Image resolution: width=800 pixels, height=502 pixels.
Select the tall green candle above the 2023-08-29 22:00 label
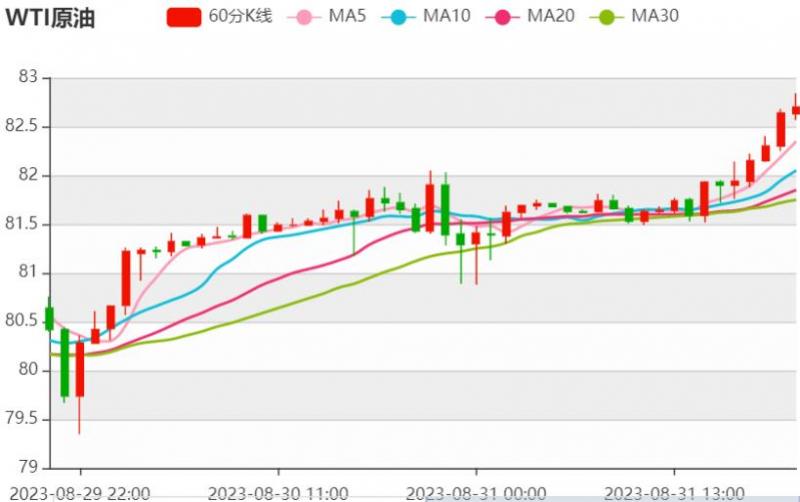pos(65,363)
